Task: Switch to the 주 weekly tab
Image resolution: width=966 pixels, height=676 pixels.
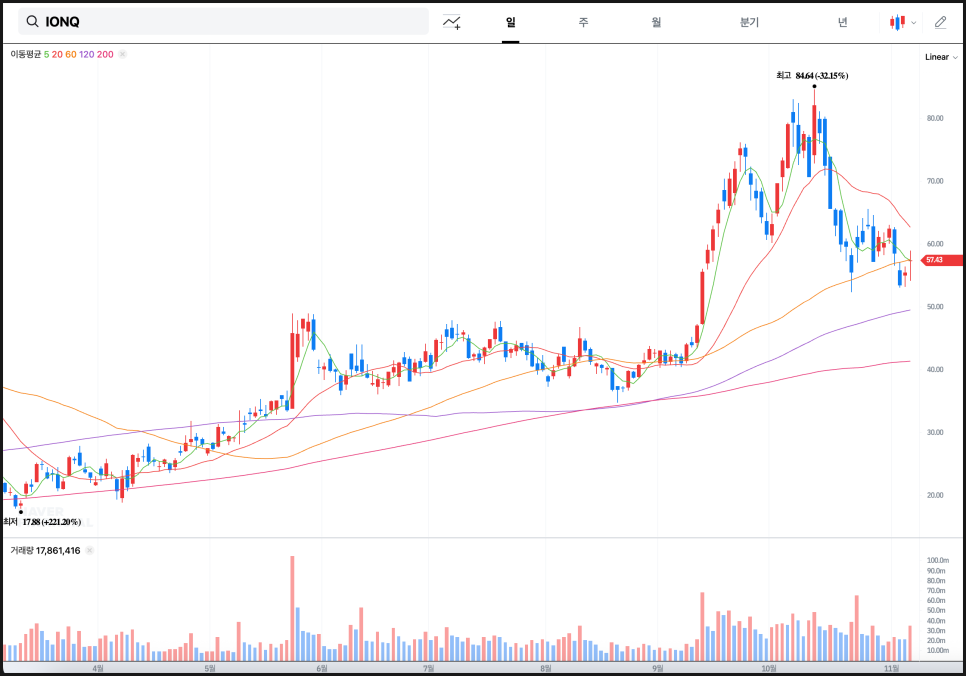Action: click(583, 22)
